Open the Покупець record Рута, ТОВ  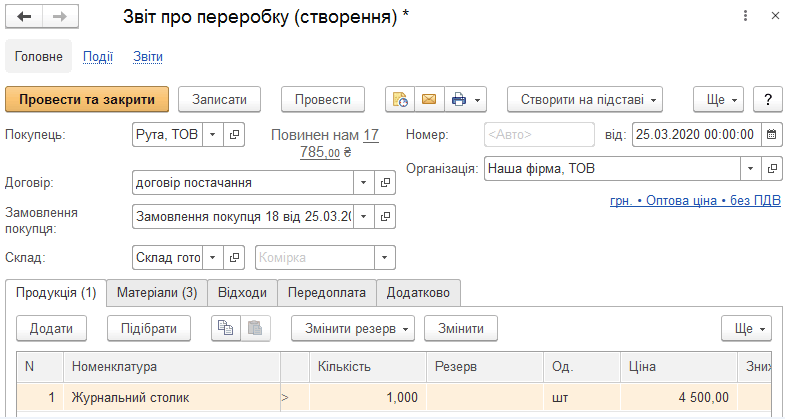(234, 135)
